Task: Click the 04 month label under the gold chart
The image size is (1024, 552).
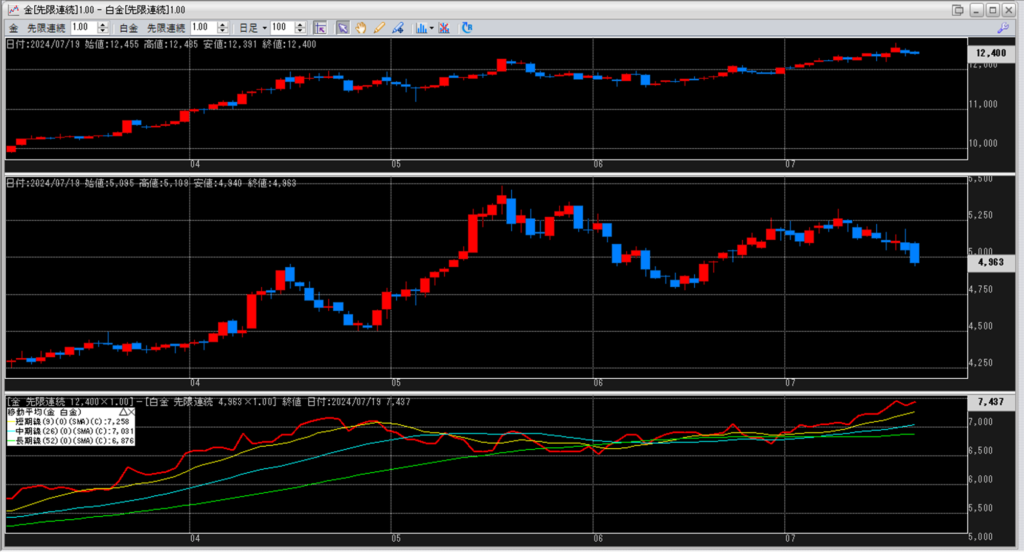Action: point(195,164)
